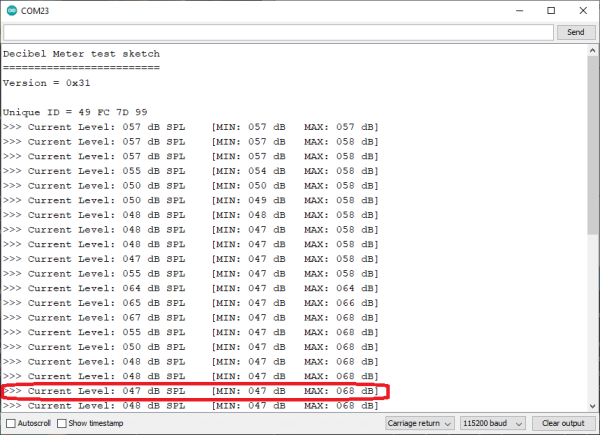
Task: Click the Decibel Meter test sketch heading line
Action: tap(81, 54)
